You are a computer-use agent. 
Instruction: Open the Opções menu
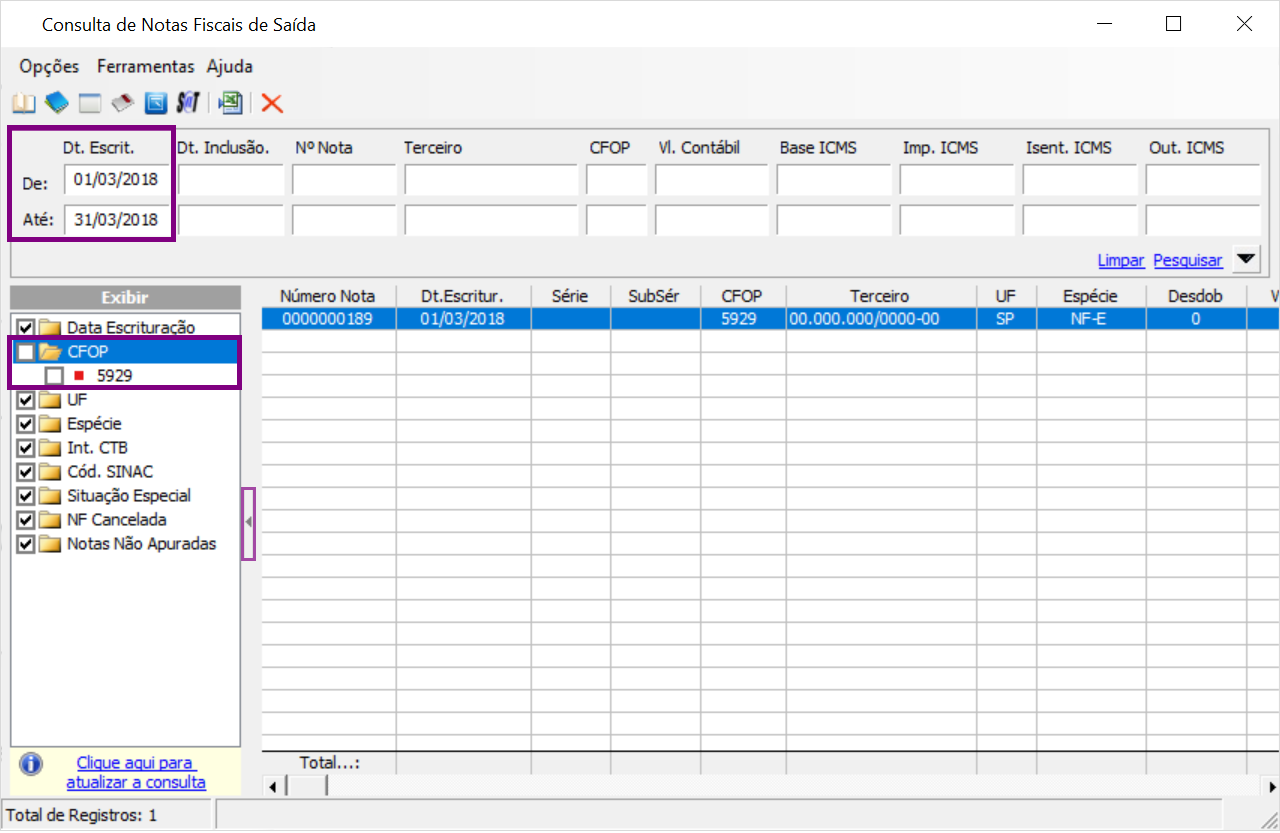(x=49, y=67)
